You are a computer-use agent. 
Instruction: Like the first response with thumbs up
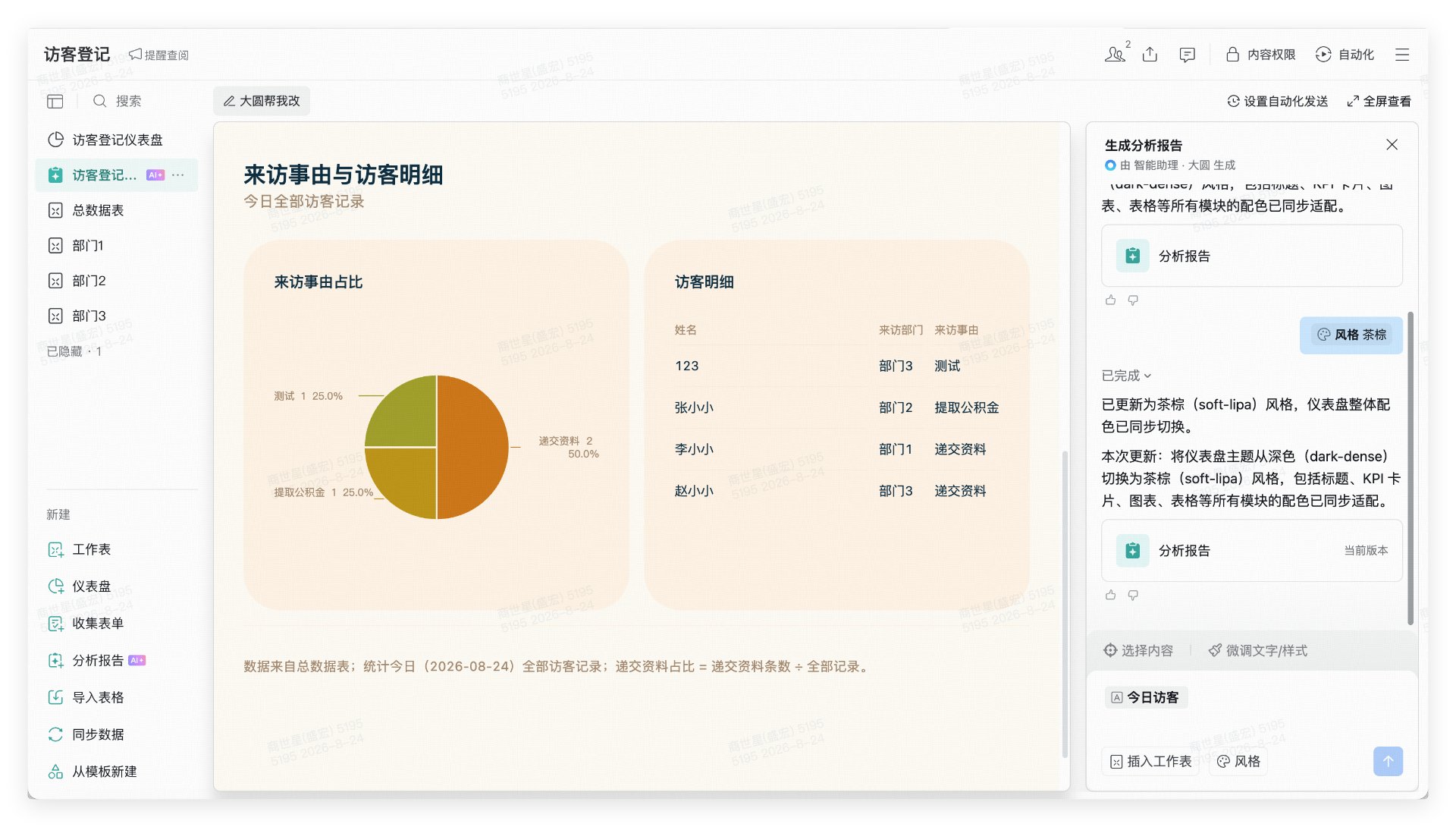tap(1111, 300)
